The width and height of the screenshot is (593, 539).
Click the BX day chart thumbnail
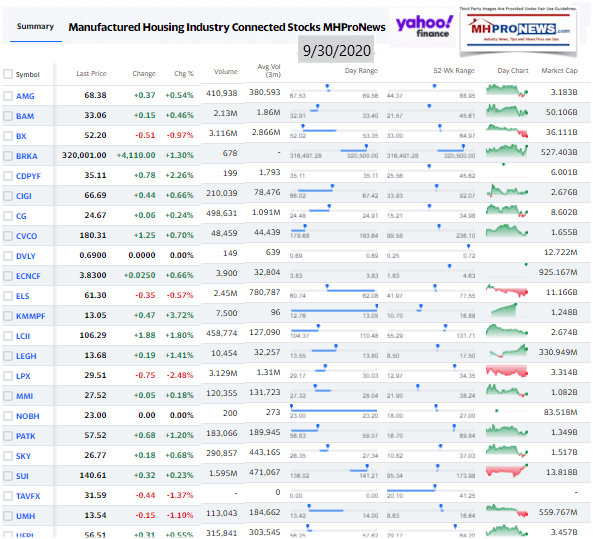[x=507, y=131]
